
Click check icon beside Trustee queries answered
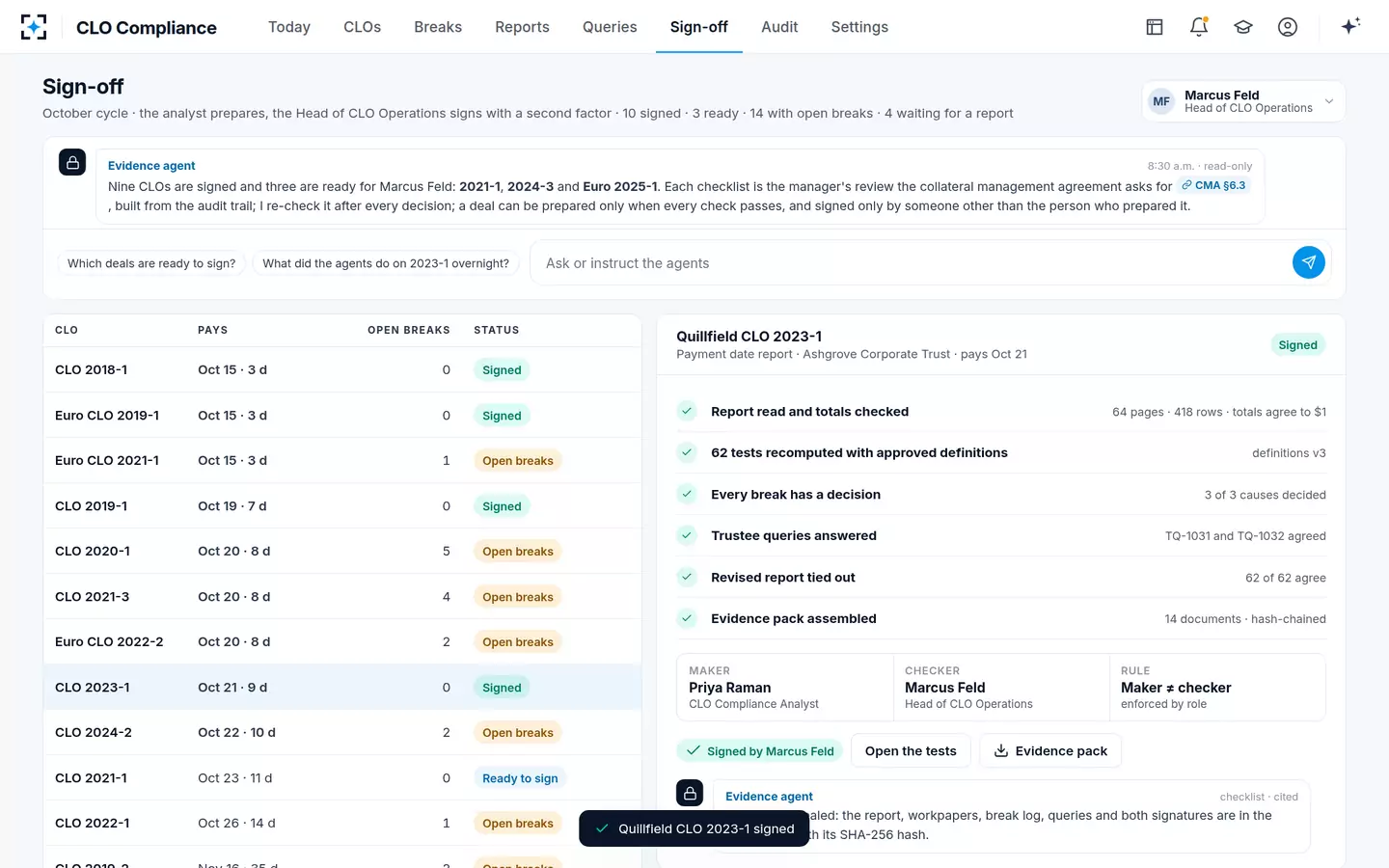tap(687, 535)
